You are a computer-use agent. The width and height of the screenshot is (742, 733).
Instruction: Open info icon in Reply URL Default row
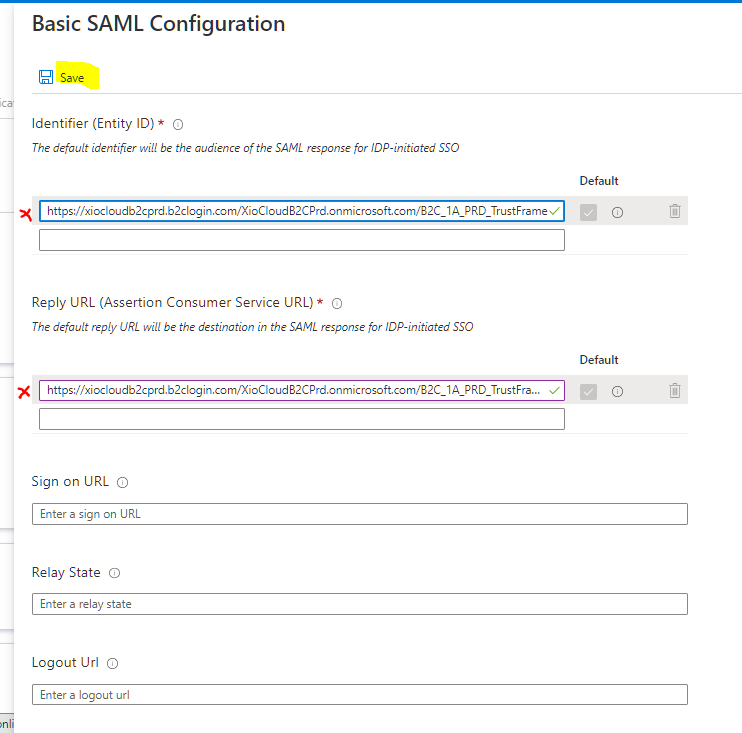pos(617,391)
